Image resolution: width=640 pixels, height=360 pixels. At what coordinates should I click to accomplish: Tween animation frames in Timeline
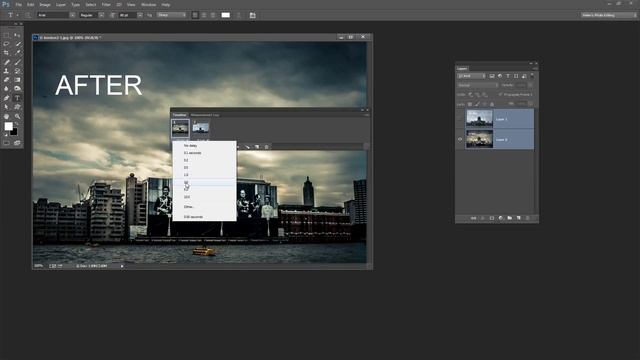(247, 147)
